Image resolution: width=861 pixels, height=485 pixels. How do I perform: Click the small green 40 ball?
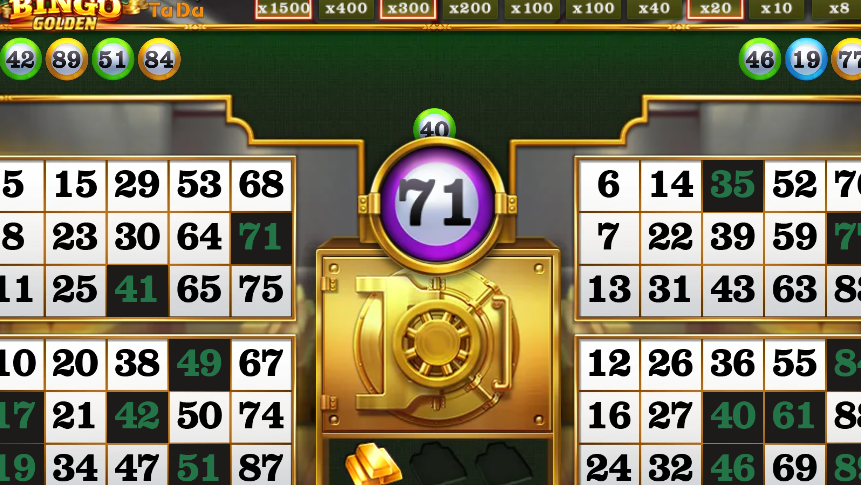click(434, 126)
